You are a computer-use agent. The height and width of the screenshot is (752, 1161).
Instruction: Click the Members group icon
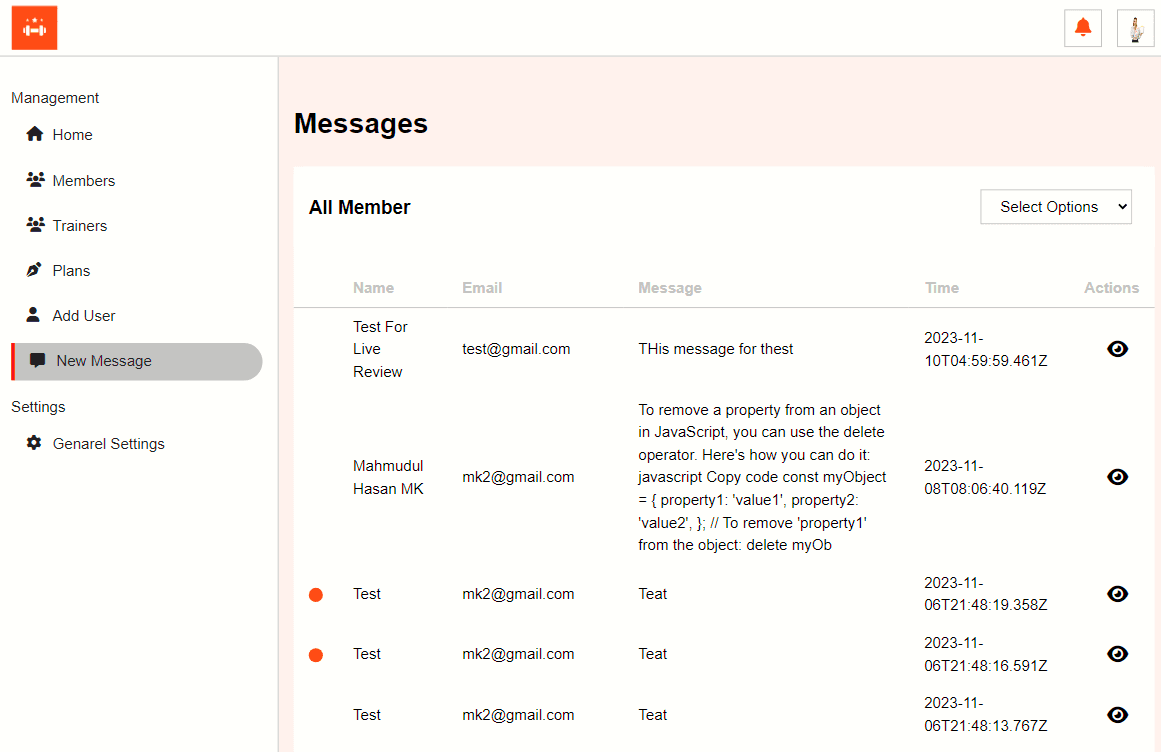(35, 180)
